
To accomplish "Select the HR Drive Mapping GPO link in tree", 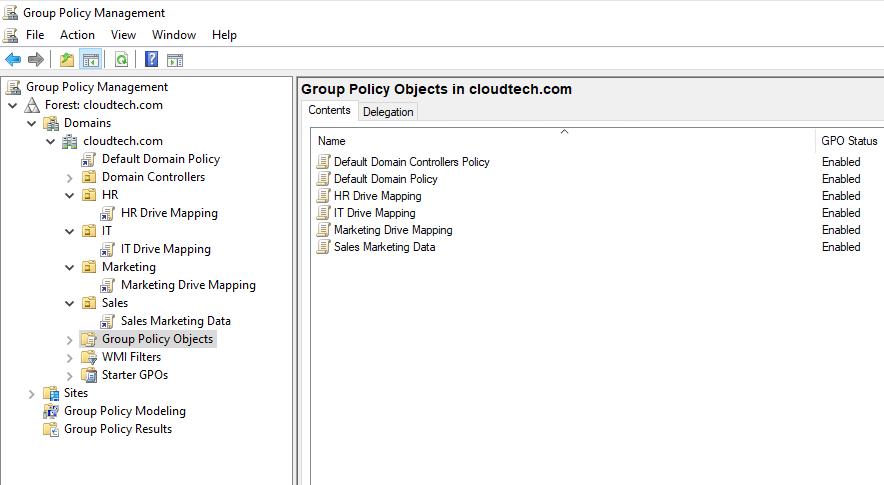I will click(168, 213).
